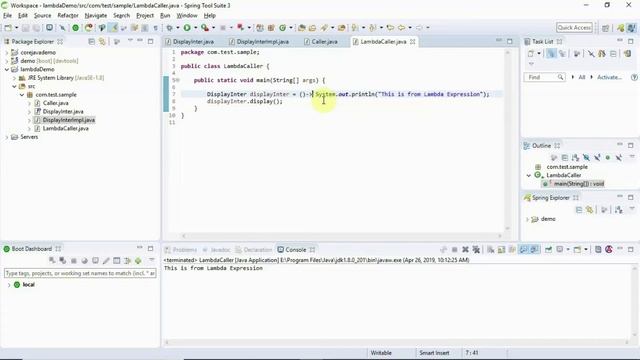
Task: Click the Open Type toolbar icon
Action: [x=302, y=28]
